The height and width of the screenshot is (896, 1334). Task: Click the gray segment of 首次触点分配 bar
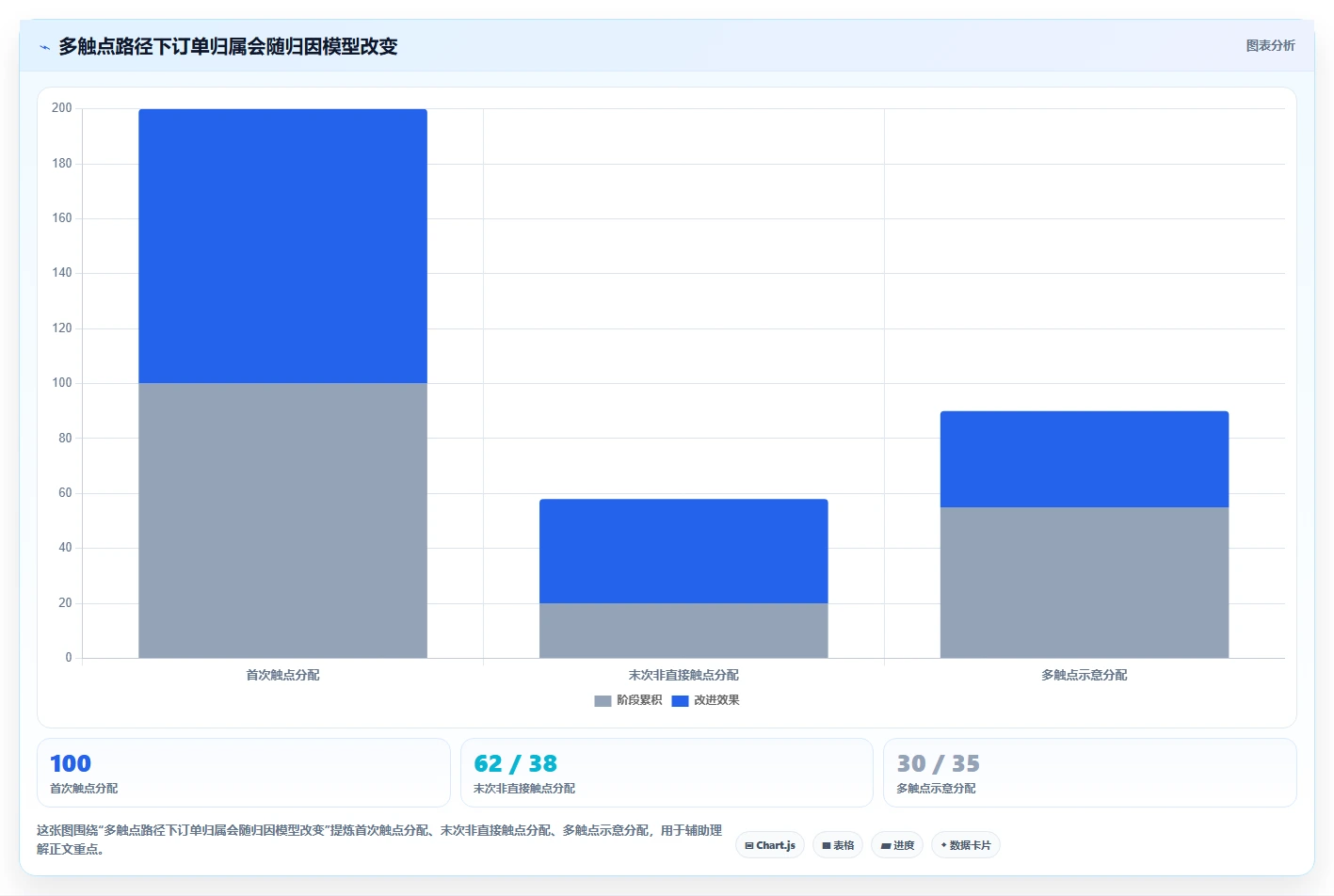click(x=282, y=520)
